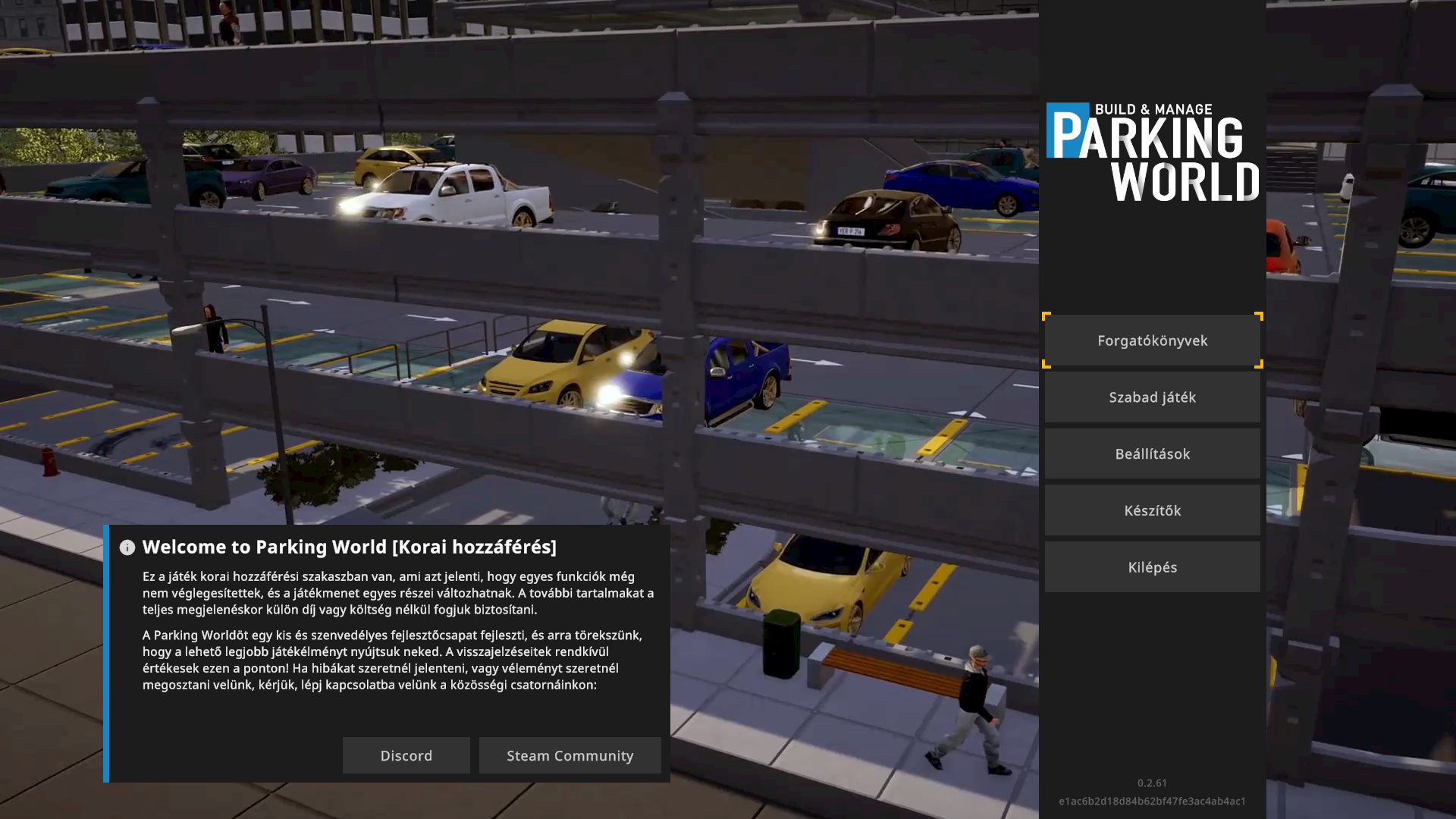View the Készítők credits
This screenshot has height=819, width=1456.
[1152, 510]
